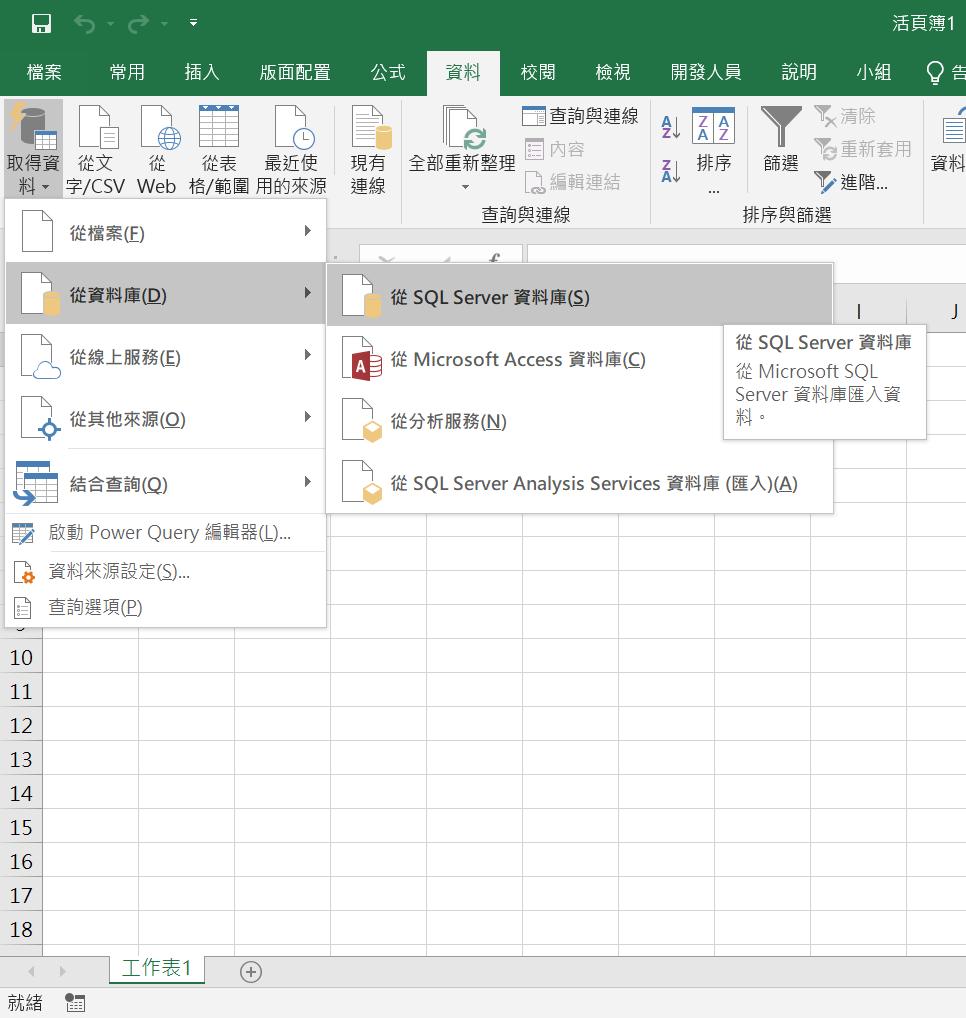Open the 排序 sort dialog
The height and width of the screenshot is (1018, 966).
pyautogui.click(x=713, y=151)
